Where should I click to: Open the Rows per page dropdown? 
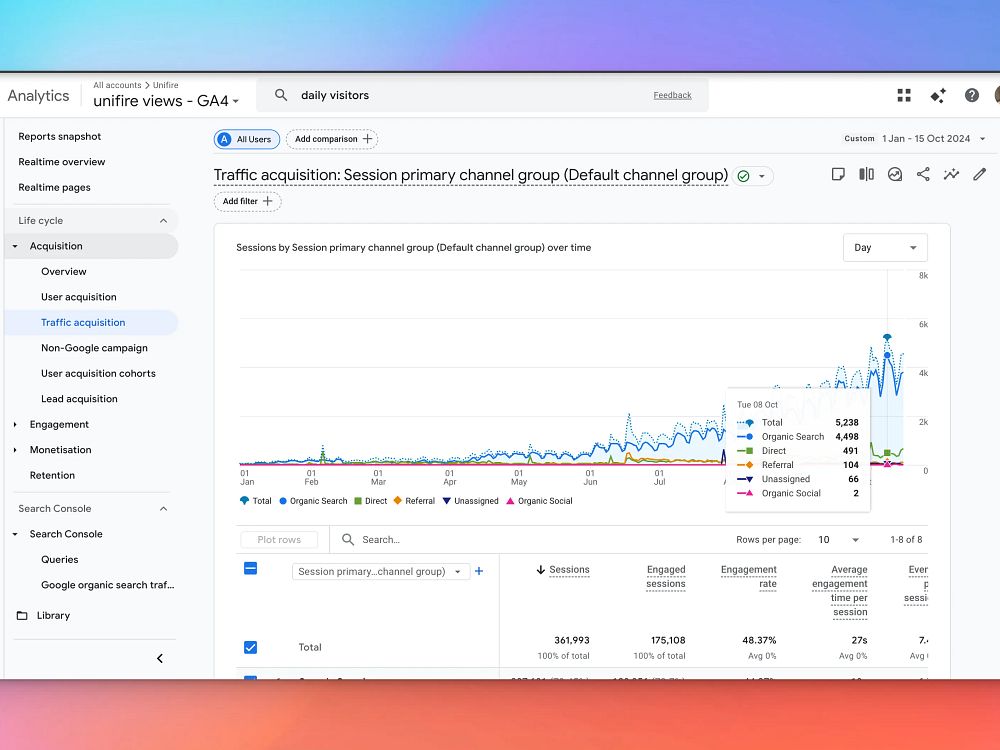(839, 540)
